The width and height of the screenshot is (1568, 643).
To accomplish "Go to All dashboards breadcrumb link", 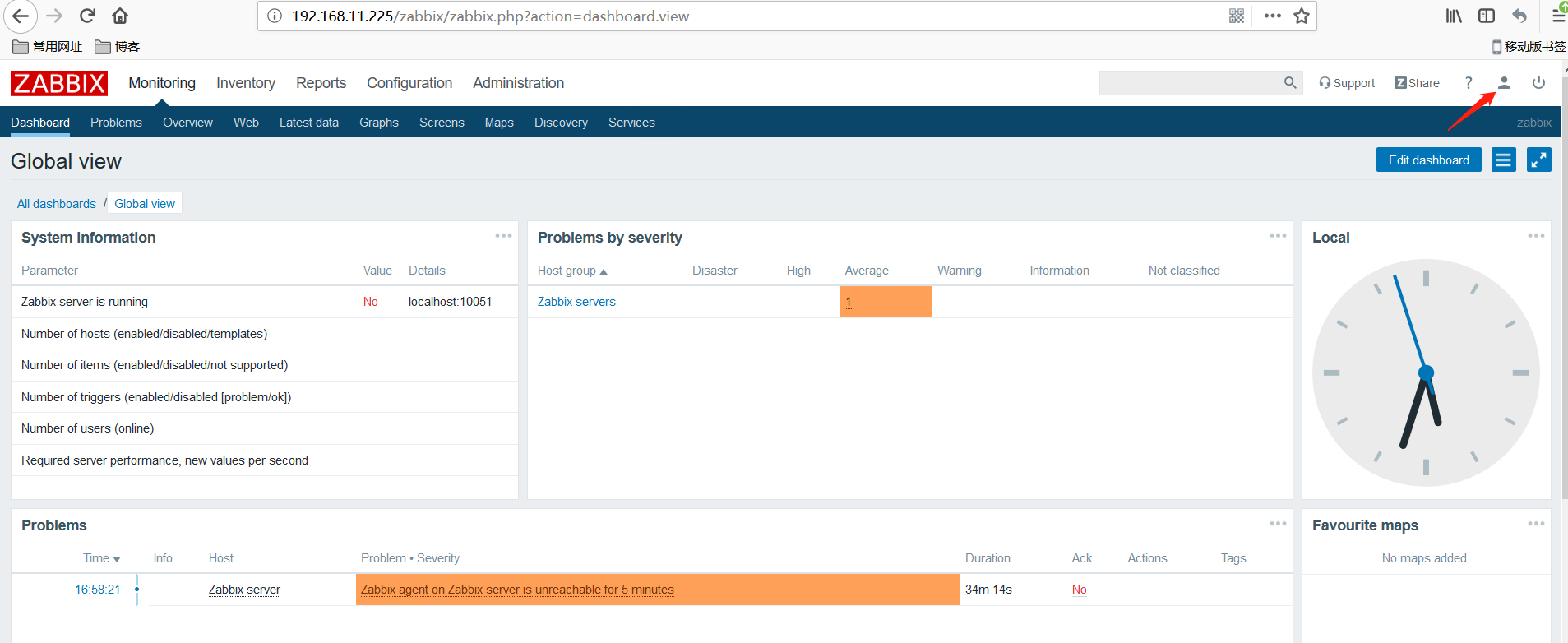I will [57, 204].
